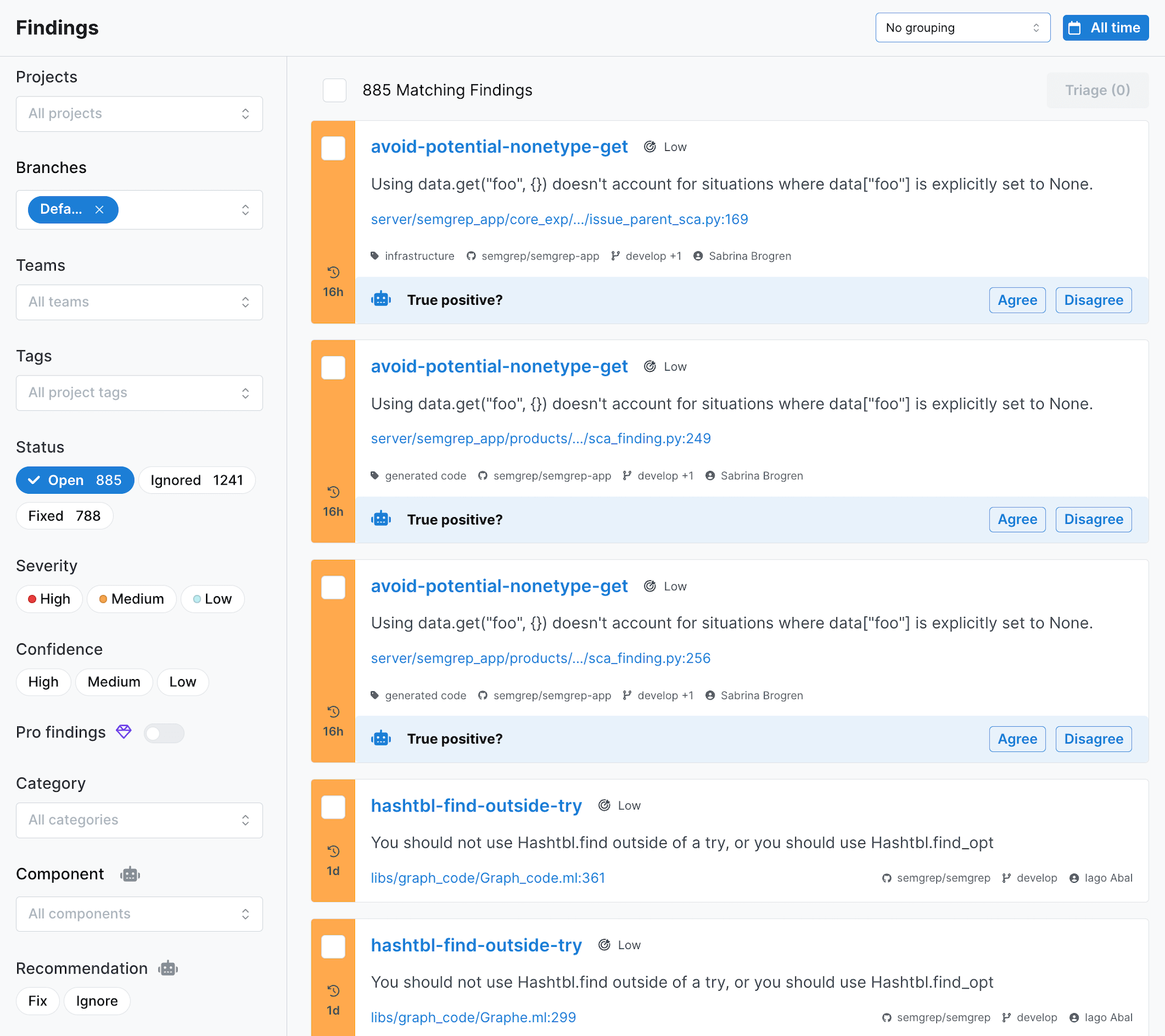Toggle the Pro findings switch
The image size is (1165, 1036).
(164, 733)
